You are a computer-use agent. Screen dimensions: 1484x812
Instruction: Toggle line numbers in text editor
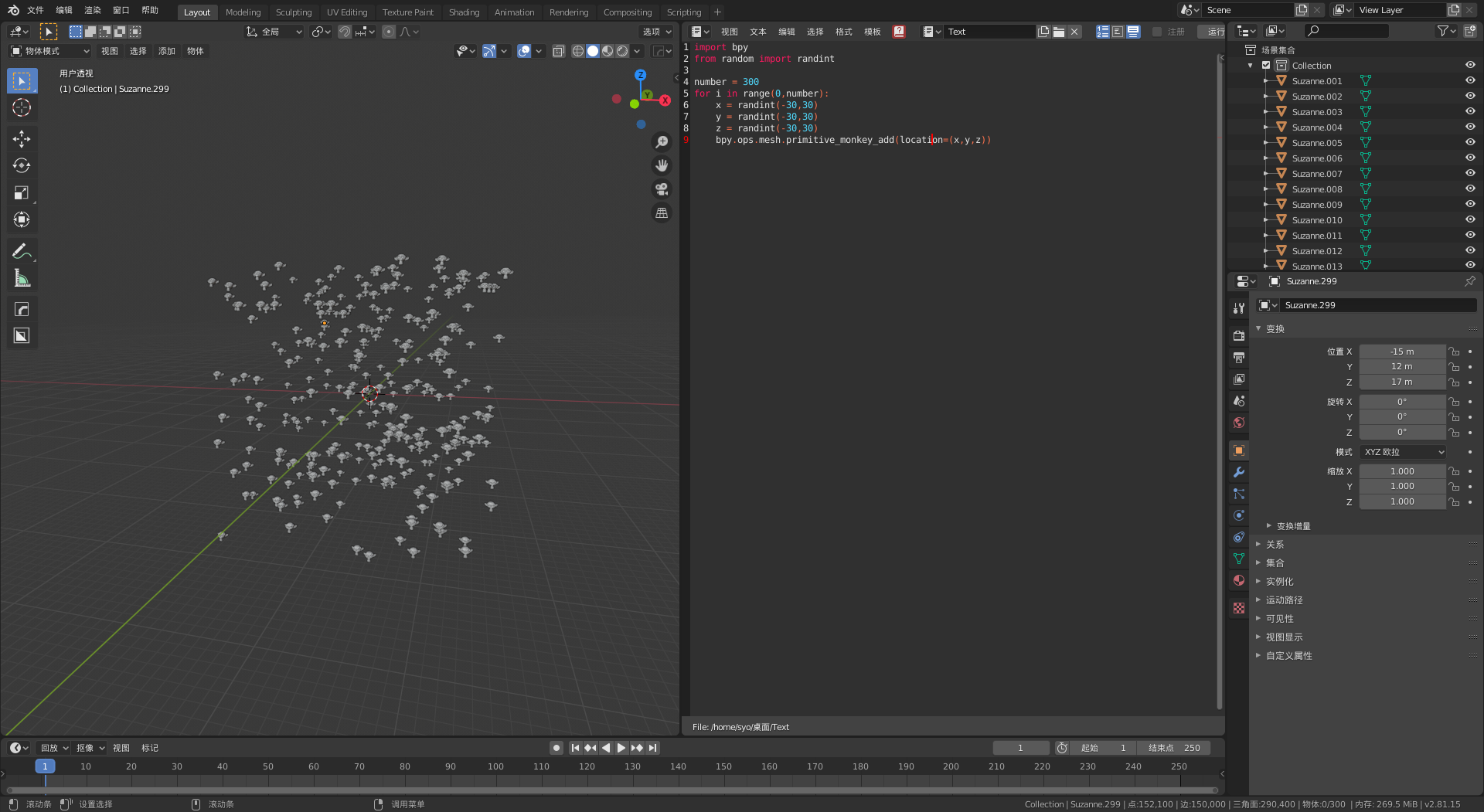[x=1103, y=32]
